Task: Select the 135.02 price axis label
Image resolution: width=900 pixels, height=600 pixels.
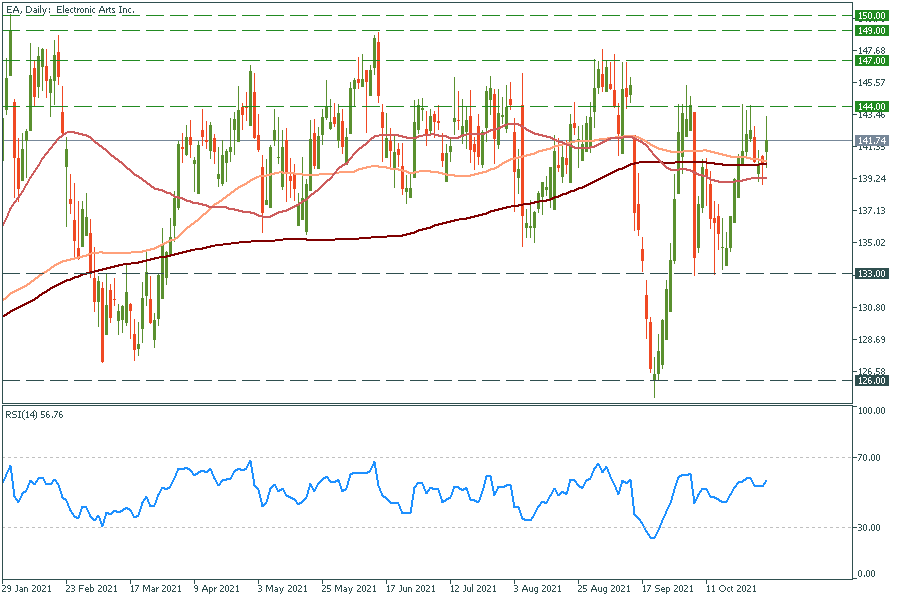Action: click(x=873, y=243)
